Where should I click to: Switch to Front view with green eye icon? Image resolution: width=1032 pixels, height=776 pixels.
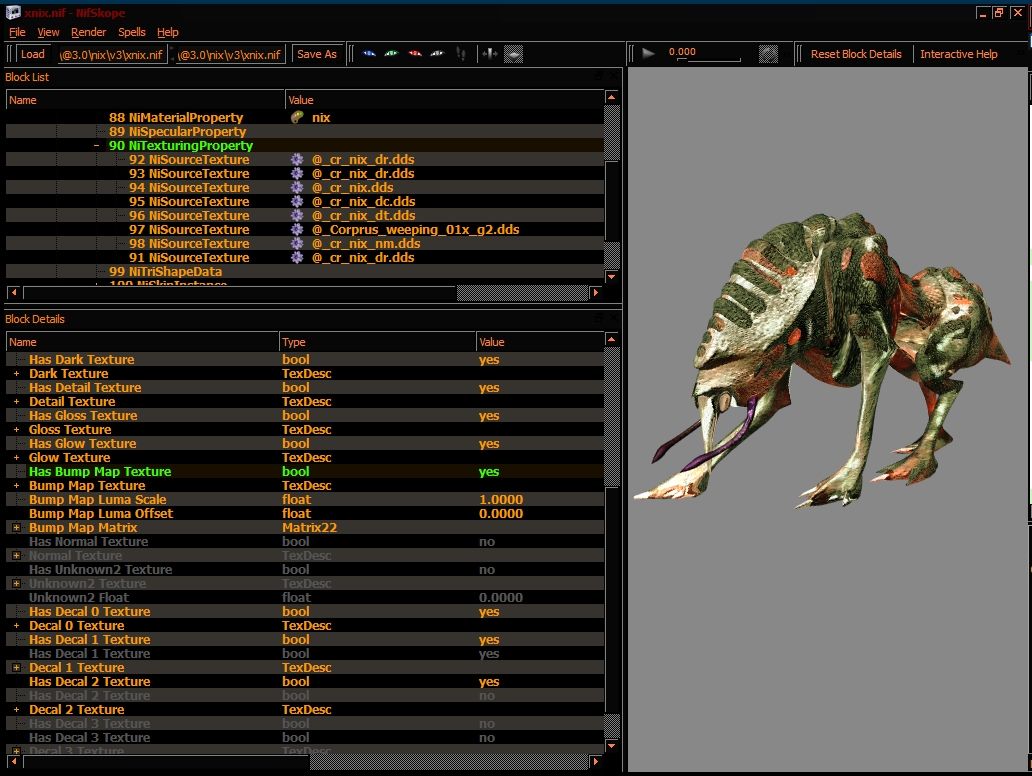(x=392, y=54)
